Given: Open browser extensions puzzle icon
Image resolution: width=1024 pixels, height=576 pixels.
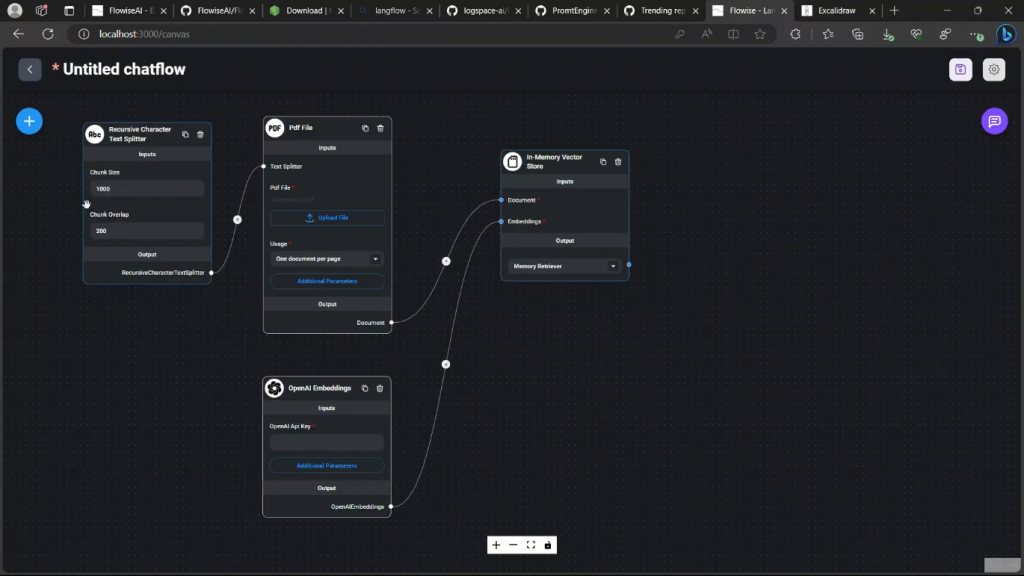Looking at the screenshot, I should click(x=795, y=34).
